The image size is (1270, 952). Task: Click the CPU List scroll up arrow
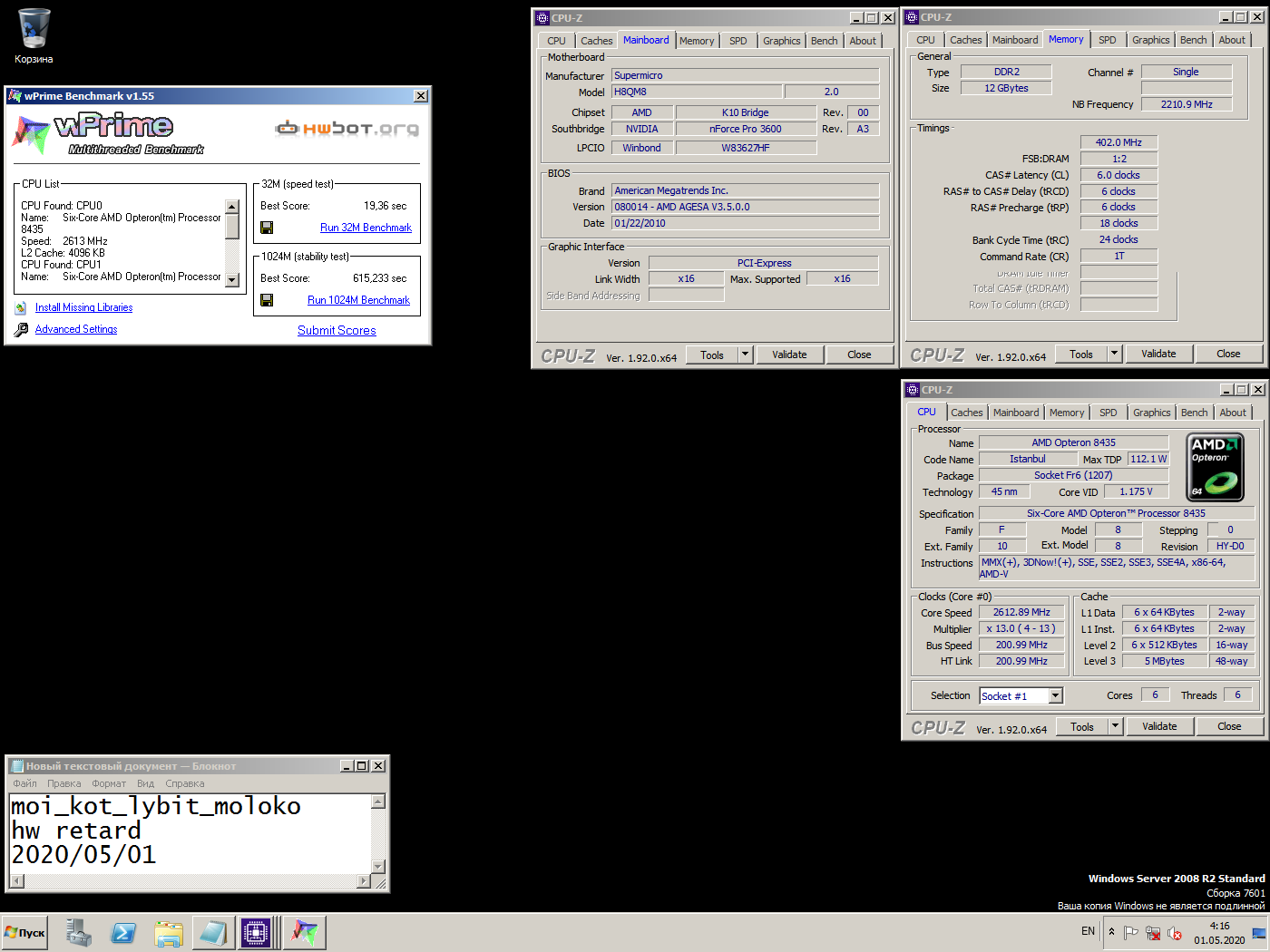pos(232,207)
